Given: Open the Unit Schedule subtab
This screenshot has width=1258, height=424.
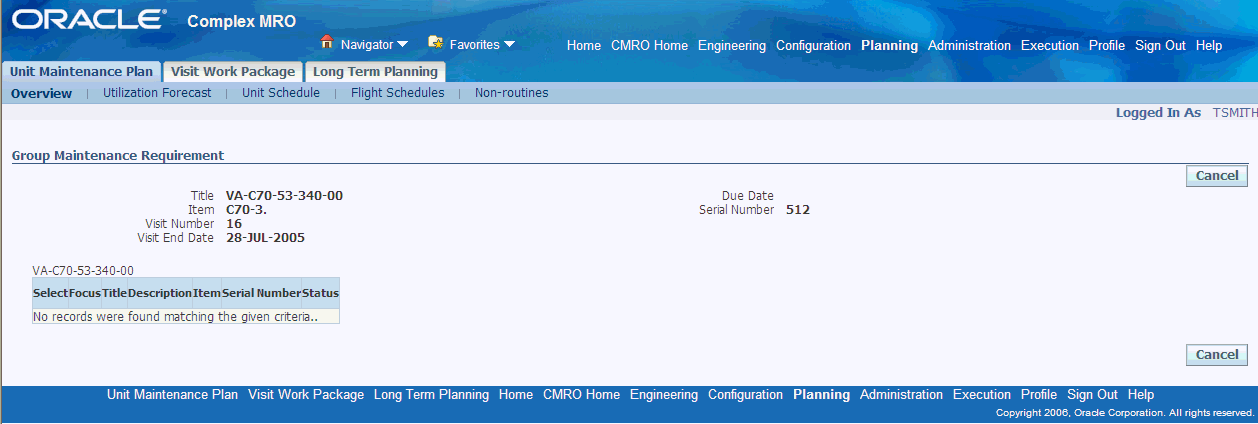Looking at the screenshot, I should coord(281,93).
